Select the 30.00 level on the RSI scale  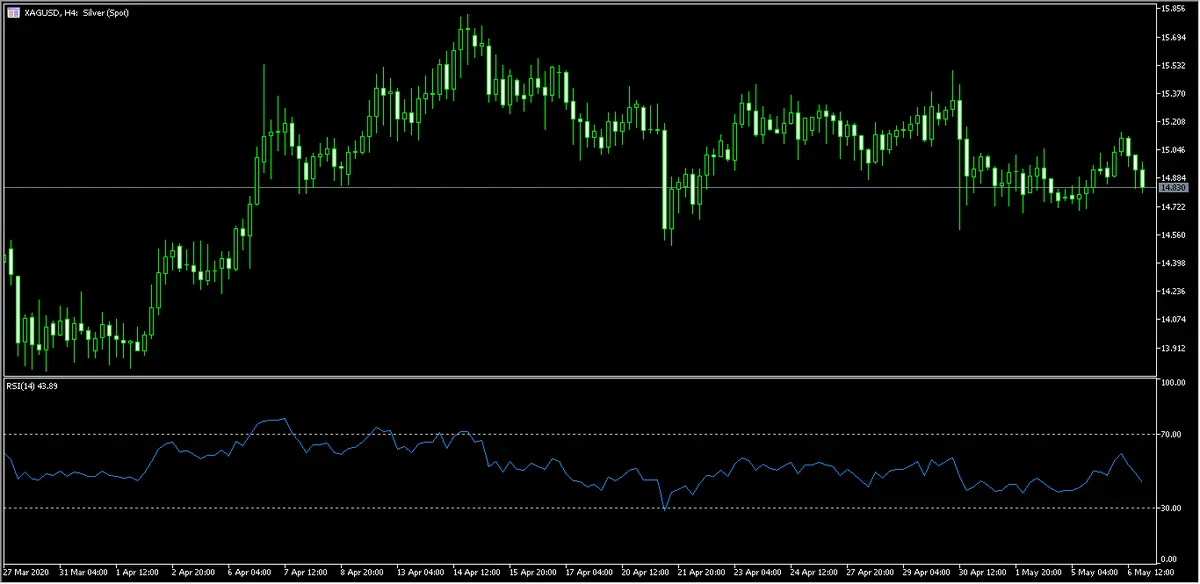point(1172,508)
